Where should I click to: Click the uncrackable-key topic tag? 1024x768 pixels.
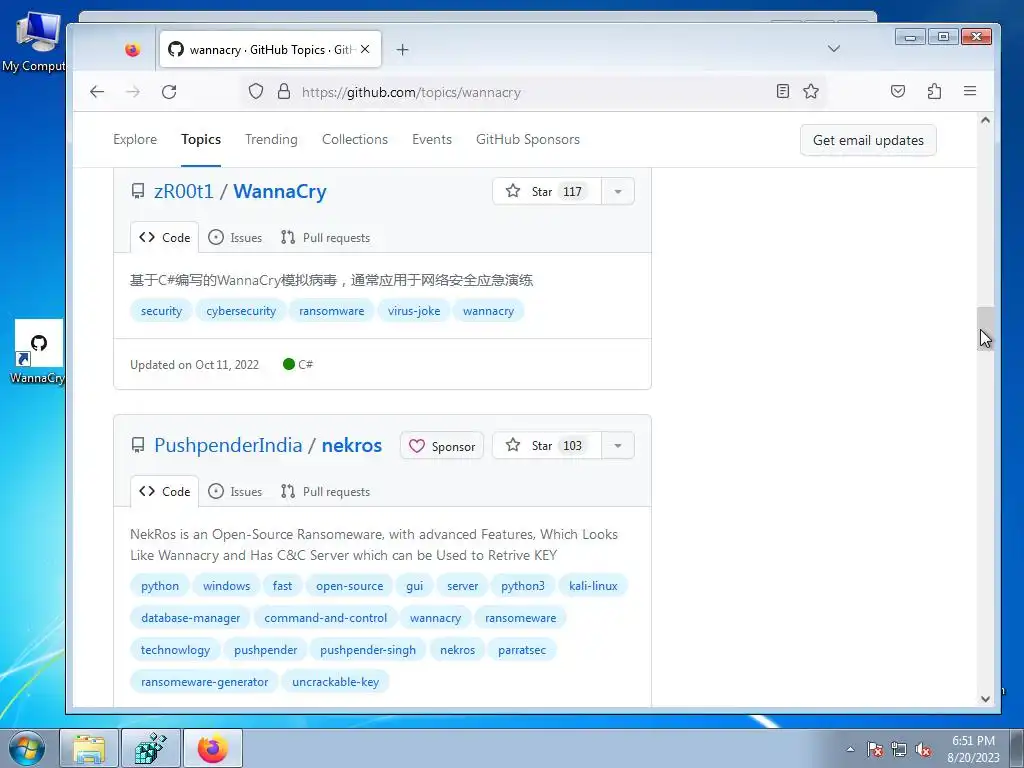point(336,682)
